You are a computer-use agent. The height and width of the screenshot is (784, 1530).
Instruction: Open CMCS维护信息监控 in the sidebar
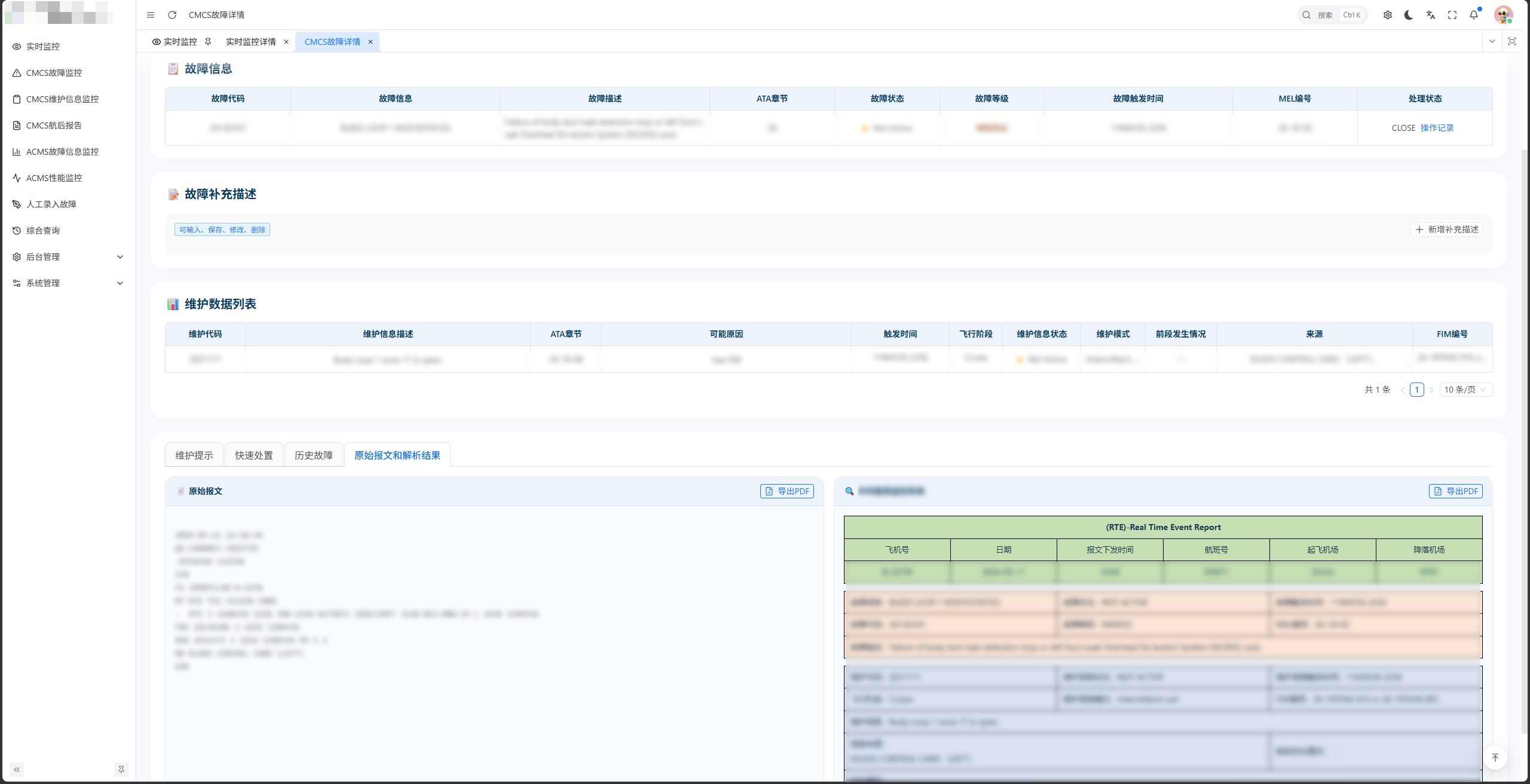click(x=68, y=99)
